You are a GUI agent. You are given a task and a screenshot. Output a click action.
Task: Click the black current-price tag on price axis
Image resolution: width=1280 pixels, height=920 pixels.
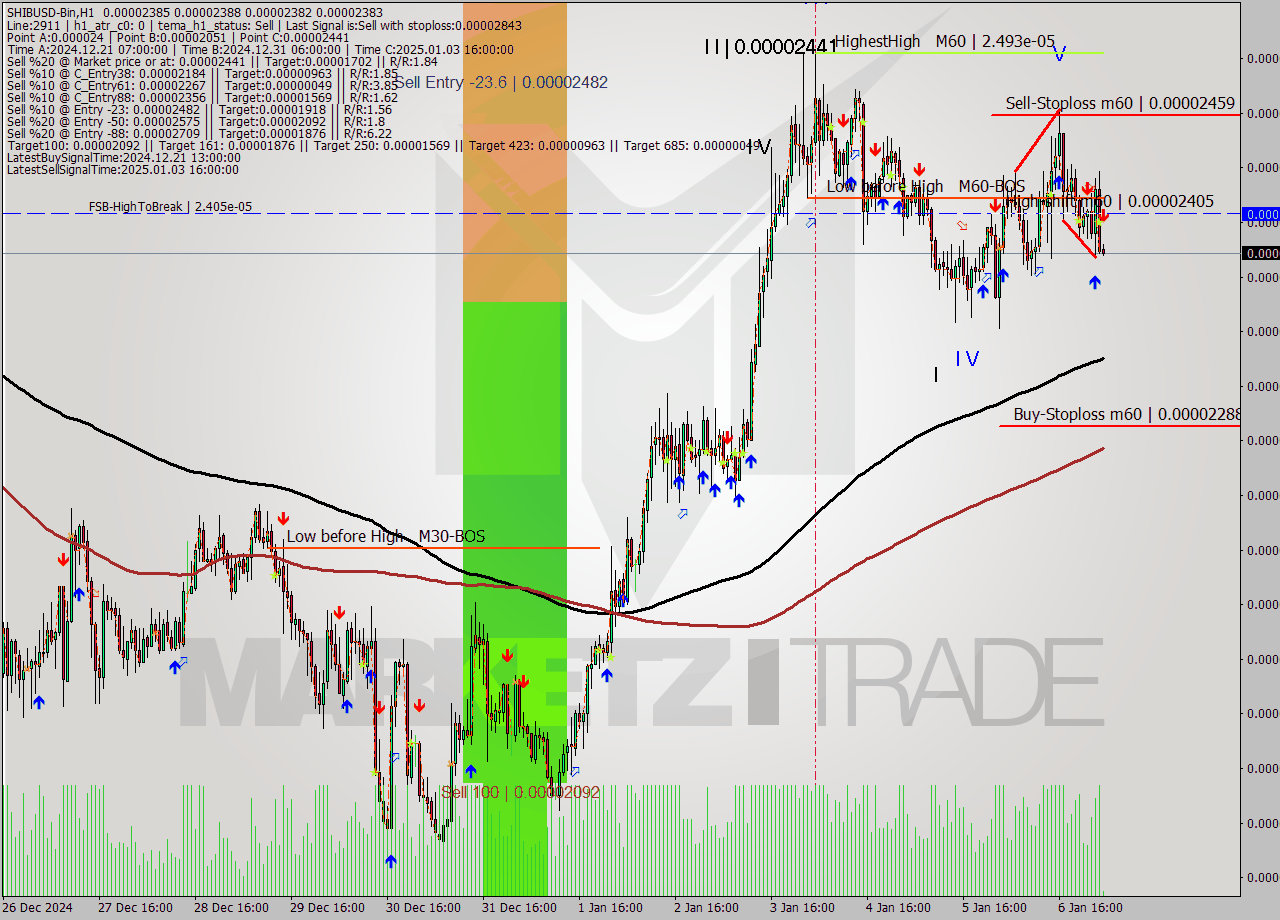click(1260, 253)
